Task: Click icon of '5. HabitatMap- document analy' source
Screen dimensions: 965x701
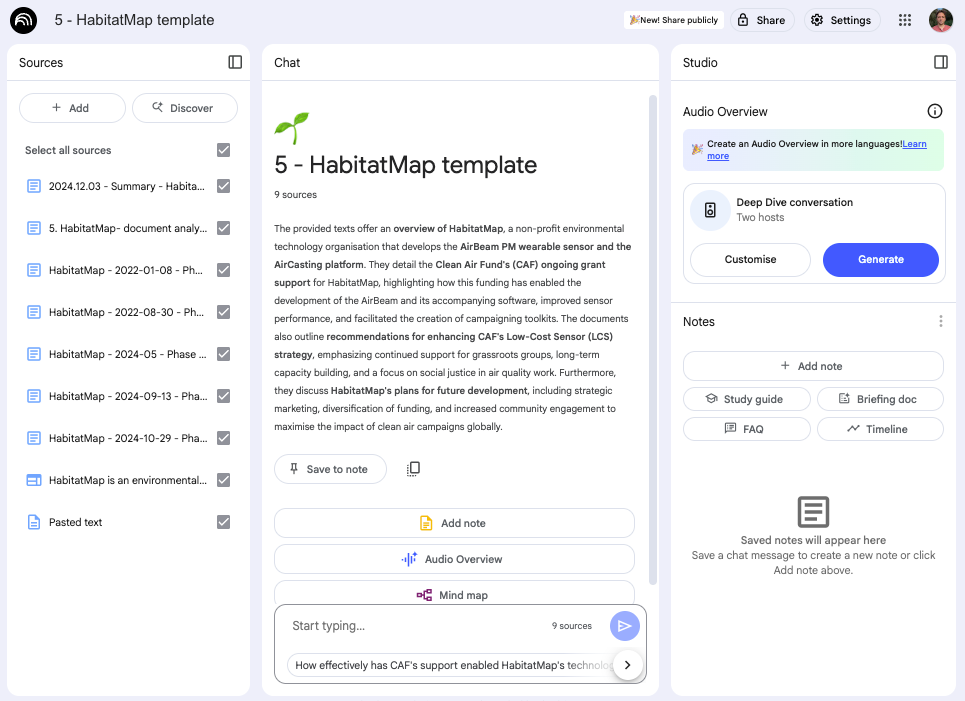Action: 34,228
